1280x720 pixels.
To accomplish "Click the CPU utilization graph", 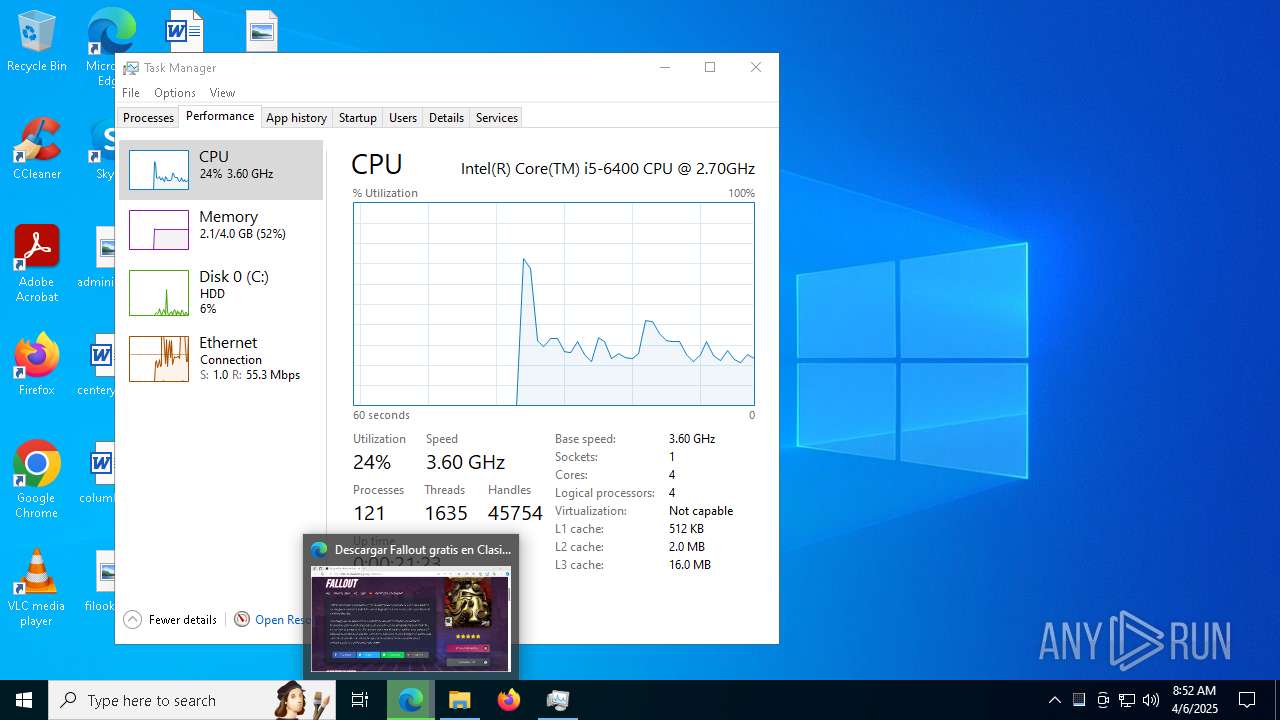I will 554,304.
